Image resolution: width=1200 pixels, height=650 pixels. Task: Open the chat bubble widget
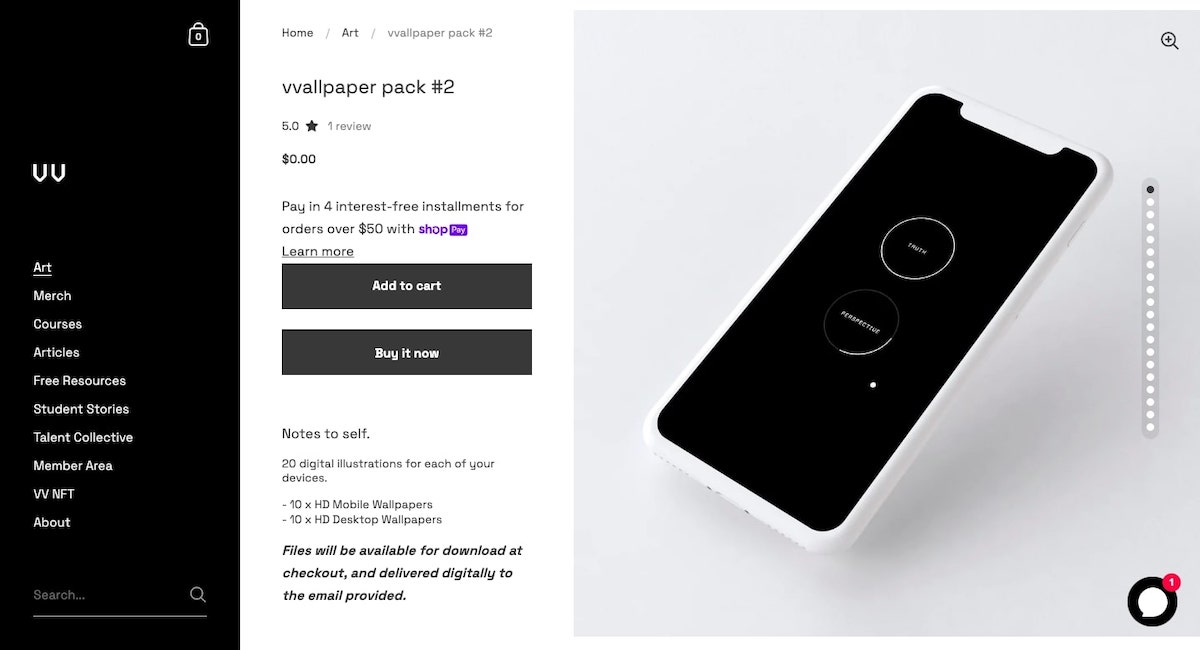click(1151, 602)
